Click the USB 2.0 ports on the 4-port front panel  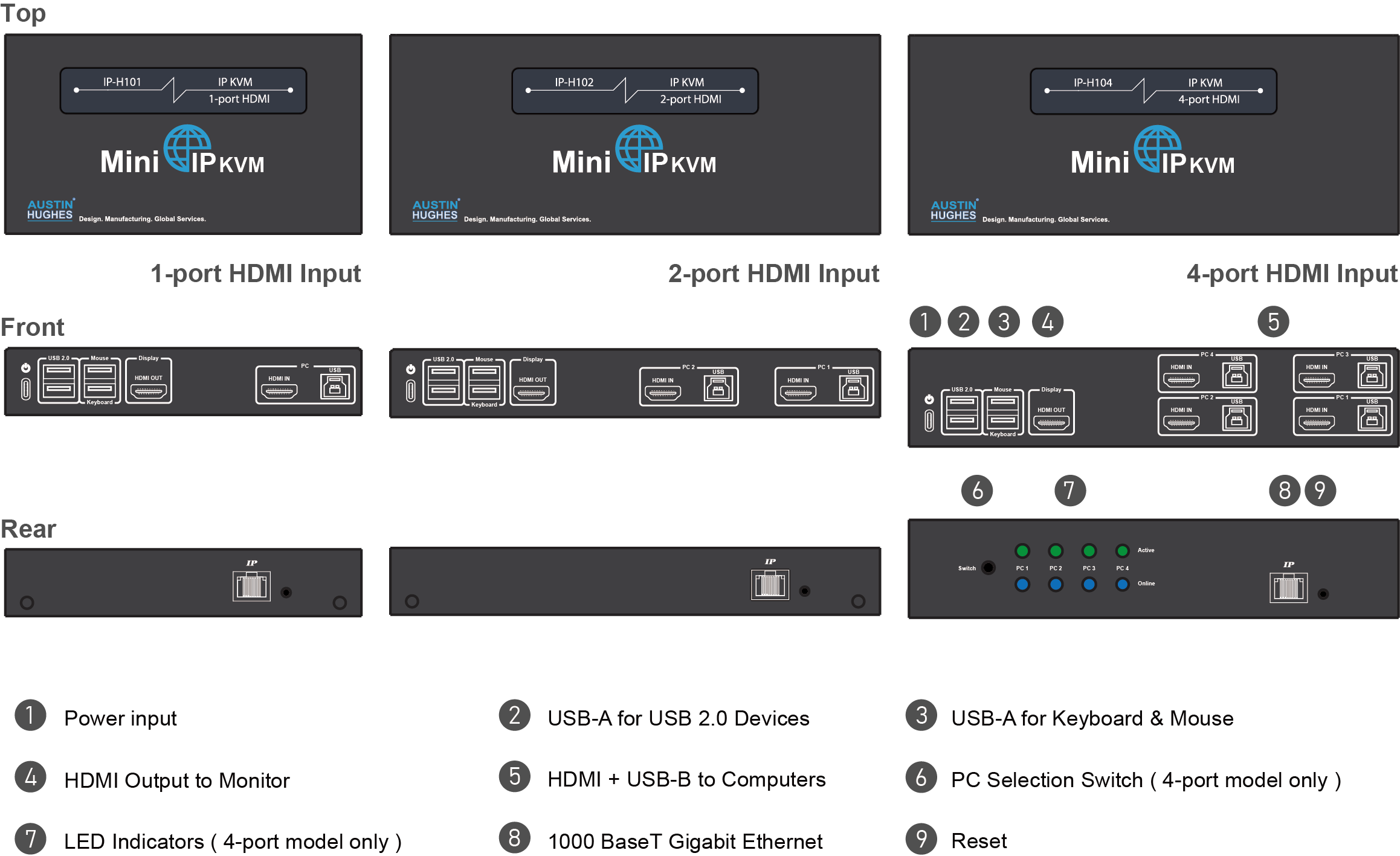click(962, 412)
